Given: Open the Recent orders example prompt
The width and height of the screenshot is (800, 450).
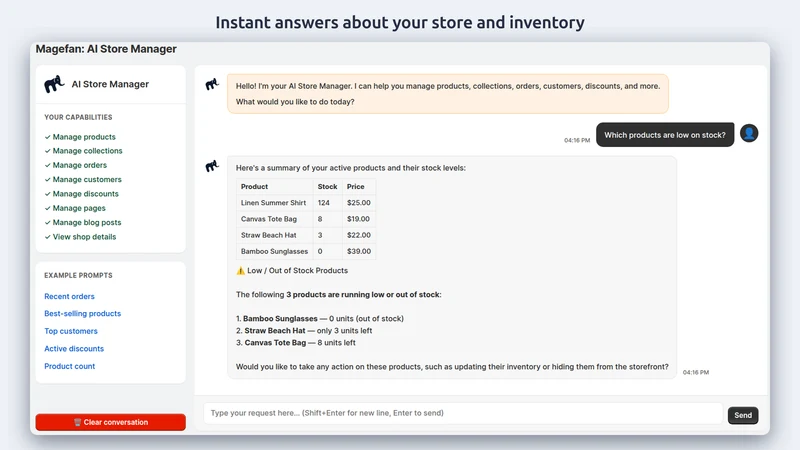Looking at the screenshot, I should [69, 296].
